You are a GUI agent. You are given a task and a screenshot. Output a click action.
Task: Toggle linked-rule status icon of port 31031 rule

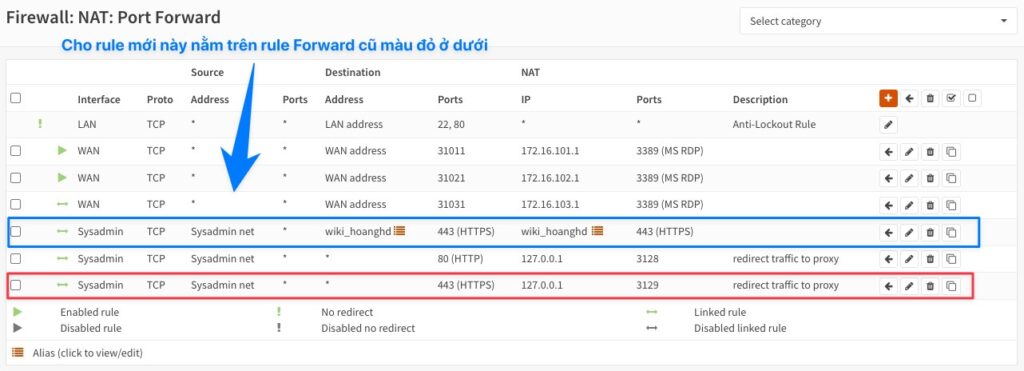pos(62,204)
